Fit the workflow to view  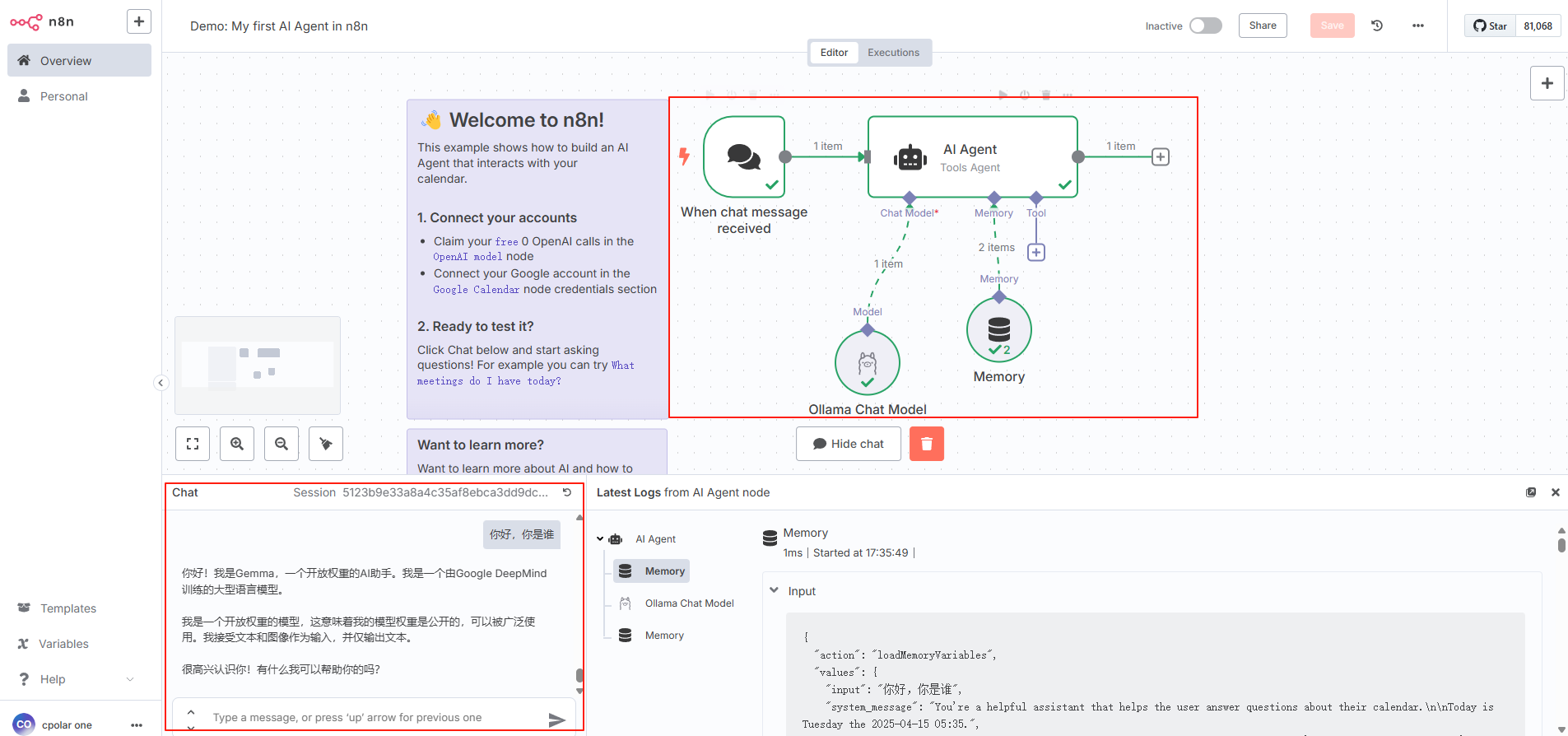[193, 444]
